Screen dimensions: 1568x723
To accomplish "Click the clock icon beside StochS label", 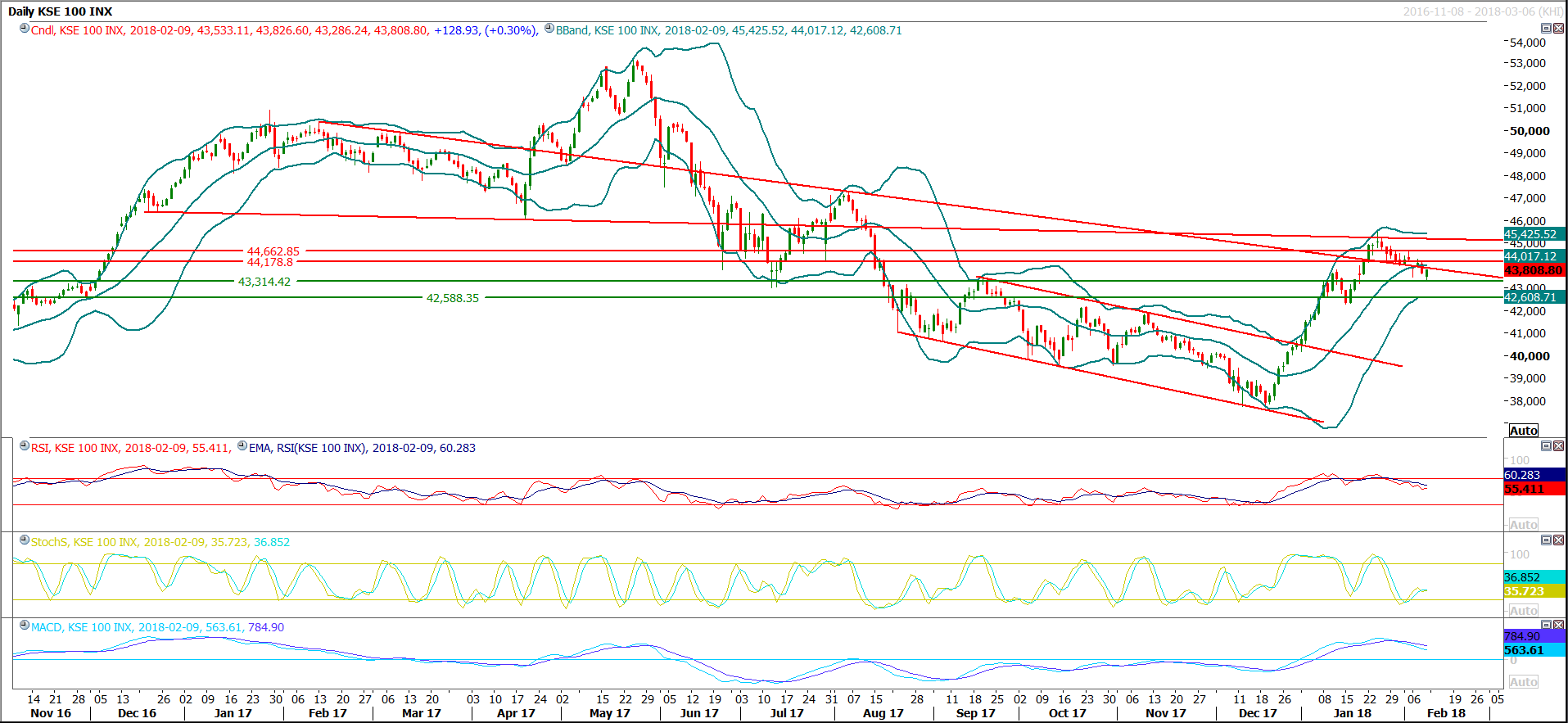I will click(25, 540).
